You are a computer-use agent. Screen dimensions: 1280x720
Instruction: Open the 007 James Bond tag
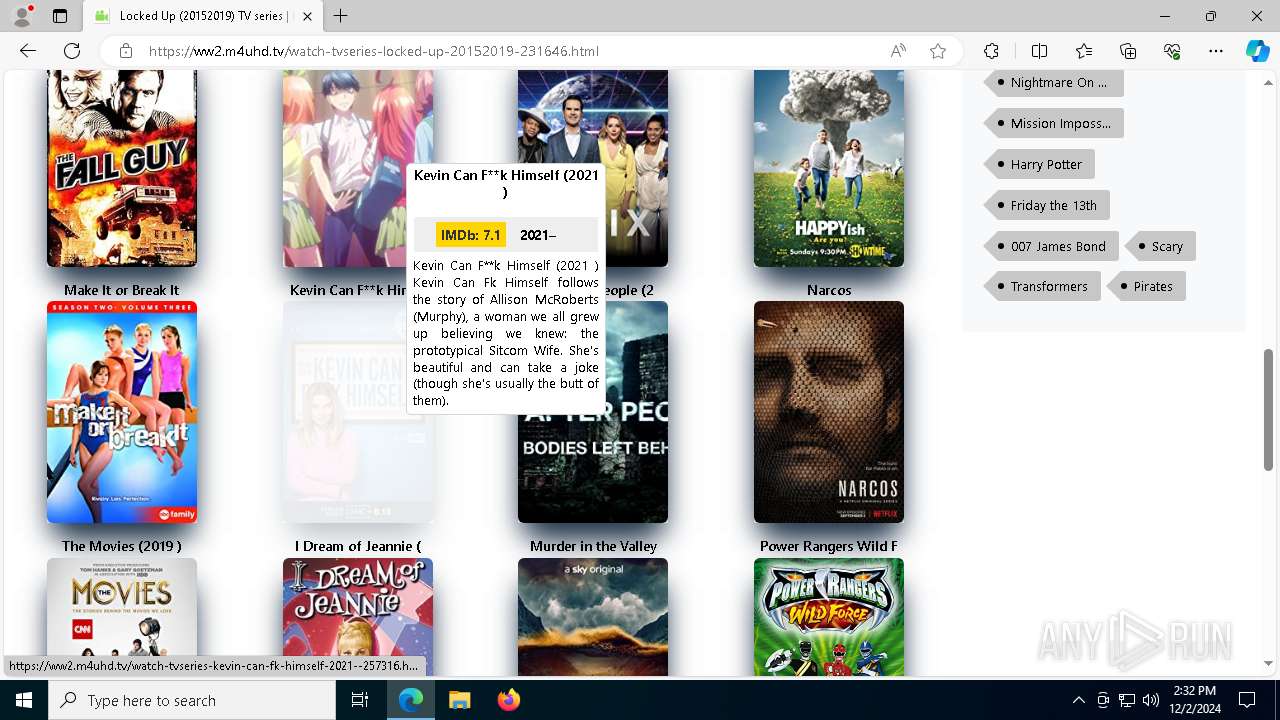pyautogui.click(x=1051, y=246)
